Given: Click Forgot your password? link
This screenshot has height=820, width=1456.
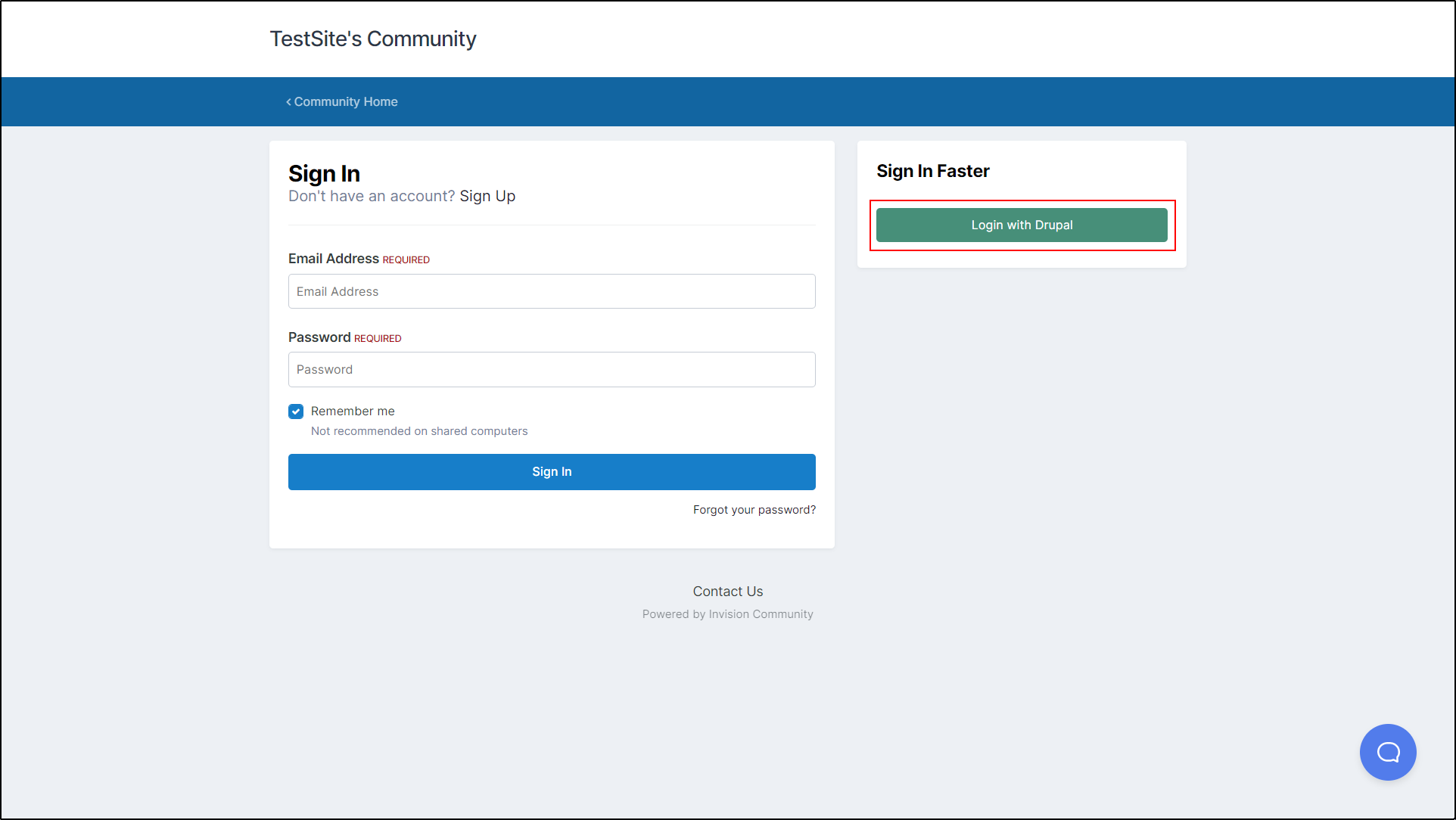Looking at the screenshot, I should click(x=754, y=509).
